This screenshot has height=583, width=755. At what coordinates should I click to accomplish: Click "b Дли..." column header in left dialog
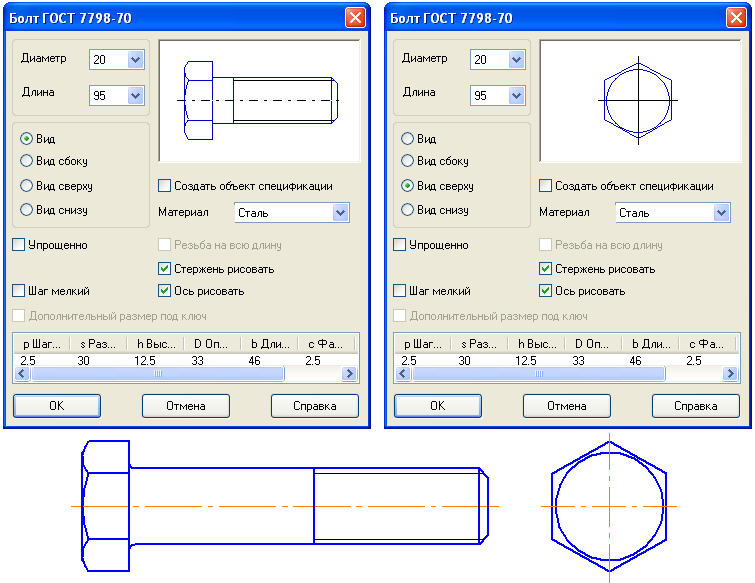tap(269, 344)
